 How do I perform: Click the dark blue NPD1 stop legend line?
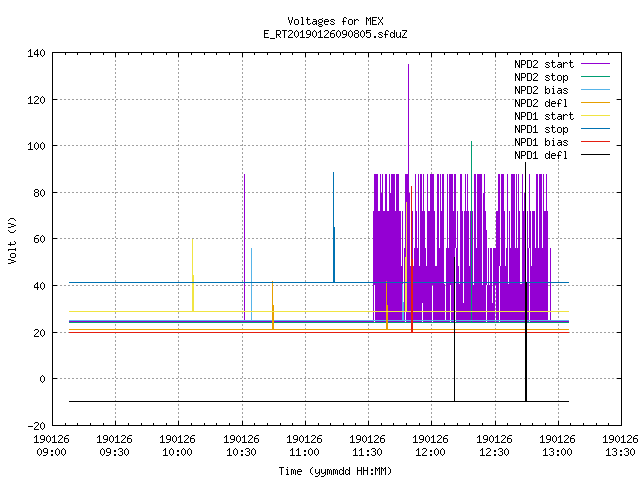pyautogui.click(x=596, y=129)
